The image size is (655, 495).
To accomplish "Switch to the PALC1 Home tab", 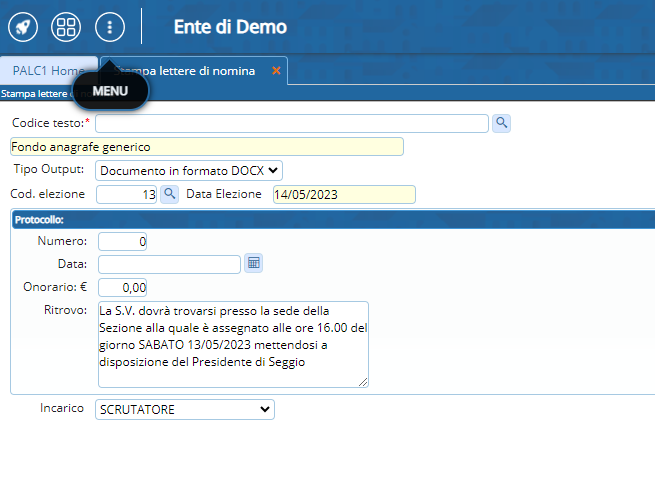I will (48, 71).
